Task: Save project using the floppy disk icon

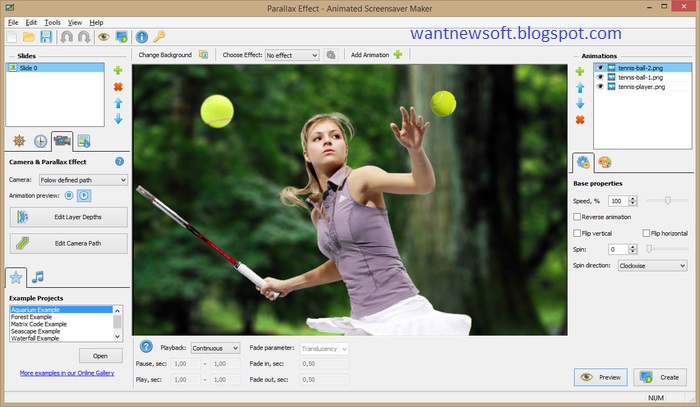Action: (46, 37)
